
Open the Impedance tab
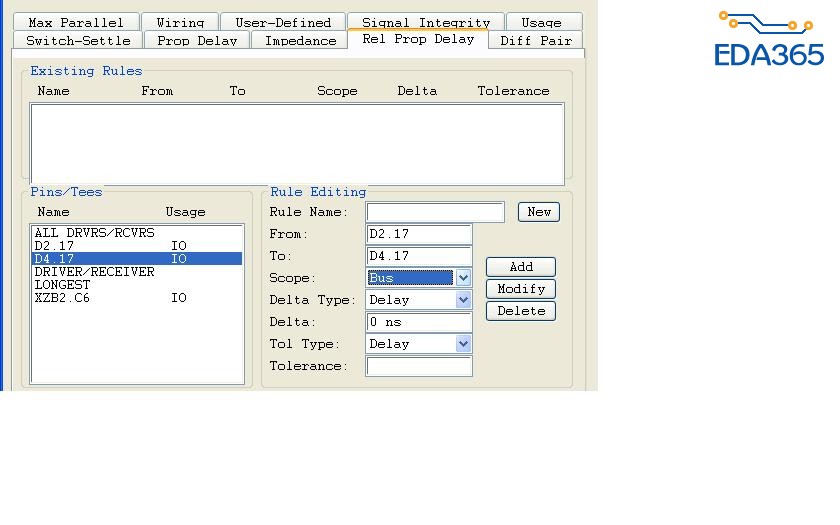[300, 40]
